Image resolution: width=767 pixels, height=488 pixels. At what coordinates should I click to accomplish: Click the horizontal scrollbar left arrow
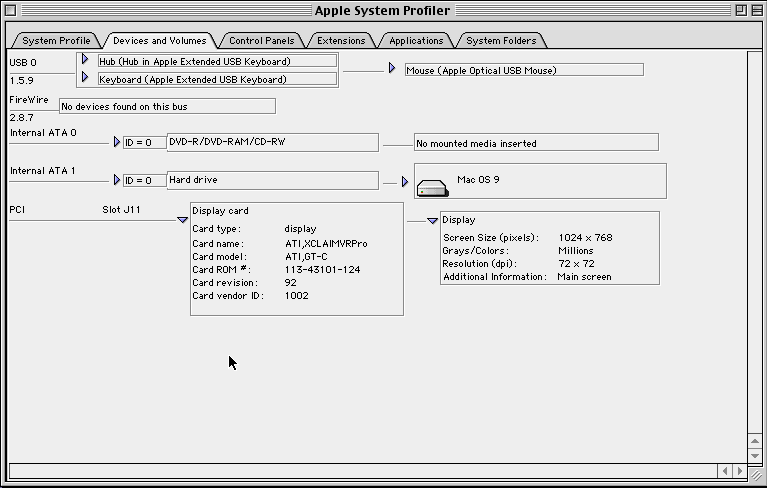point(725,471)
